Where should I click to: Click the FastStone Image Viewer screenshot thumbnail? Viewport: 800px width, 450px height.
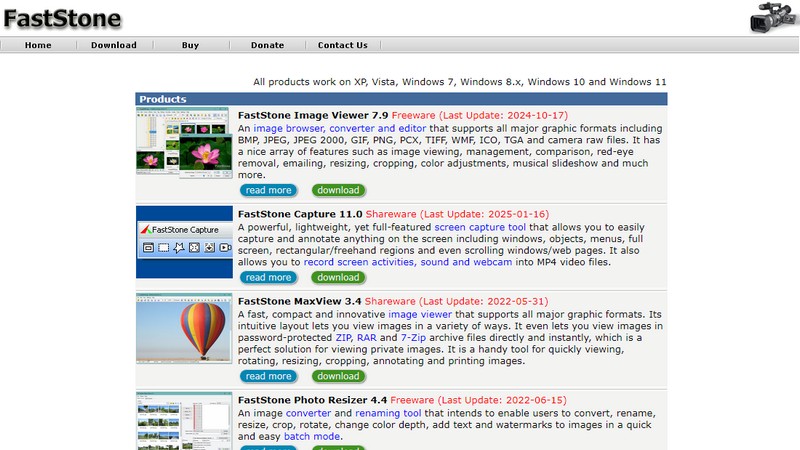coord(184,142)
